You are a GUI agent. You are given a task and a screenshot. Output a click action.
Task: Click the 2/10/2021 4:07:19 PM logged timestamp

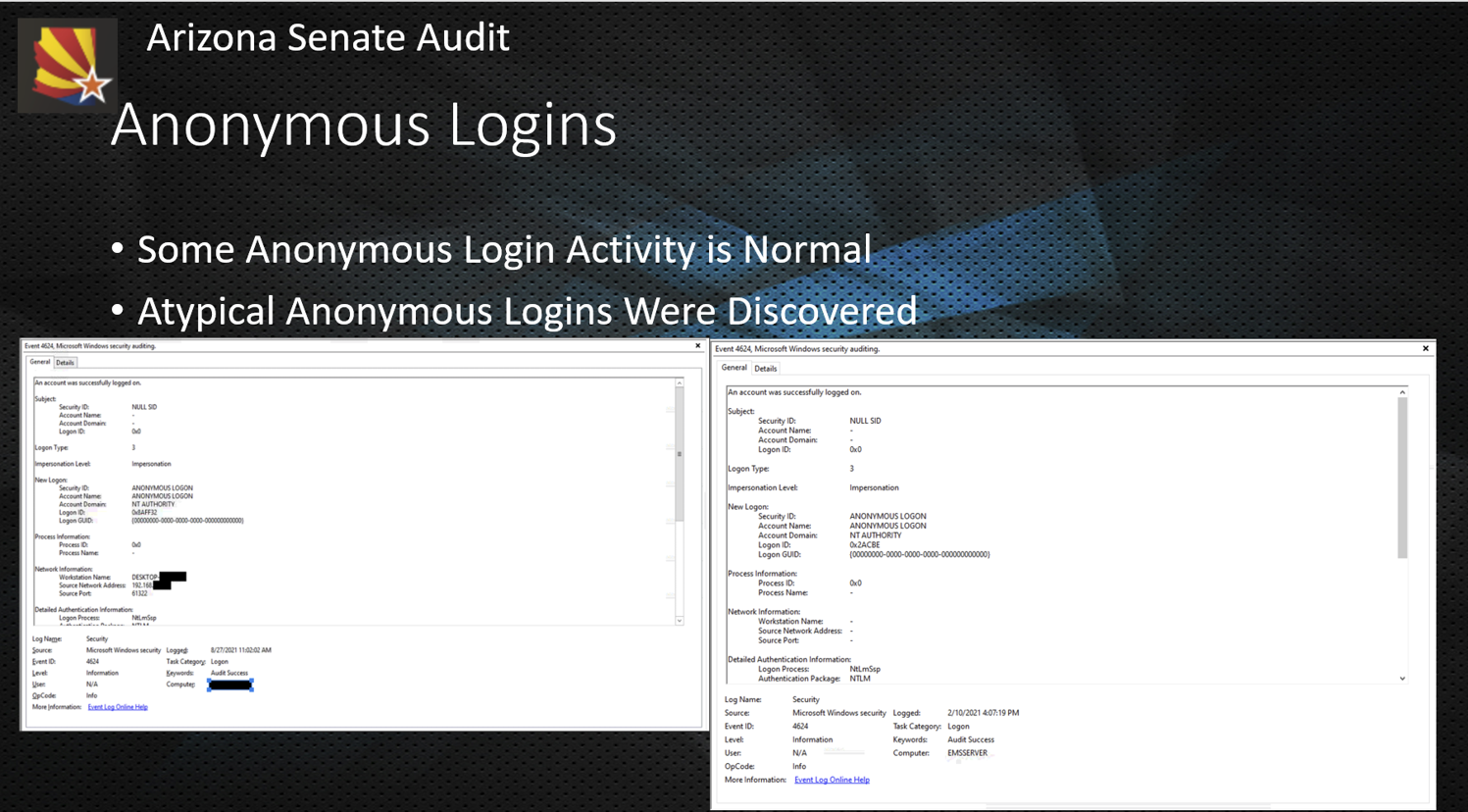(x=983, y=713)
